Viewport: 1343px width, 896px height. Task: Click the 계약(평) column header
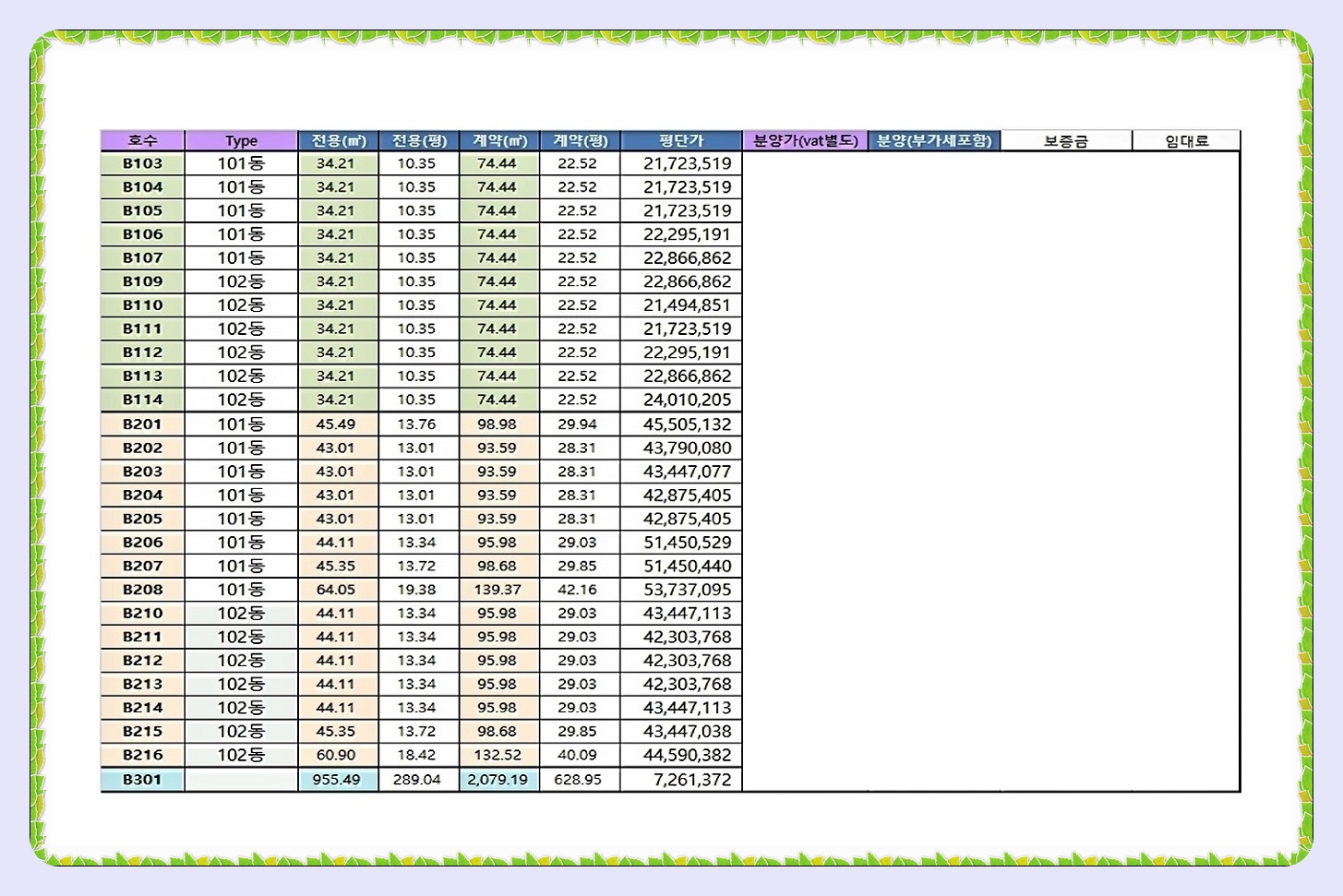pyautogui.click(x=580, y=140)
